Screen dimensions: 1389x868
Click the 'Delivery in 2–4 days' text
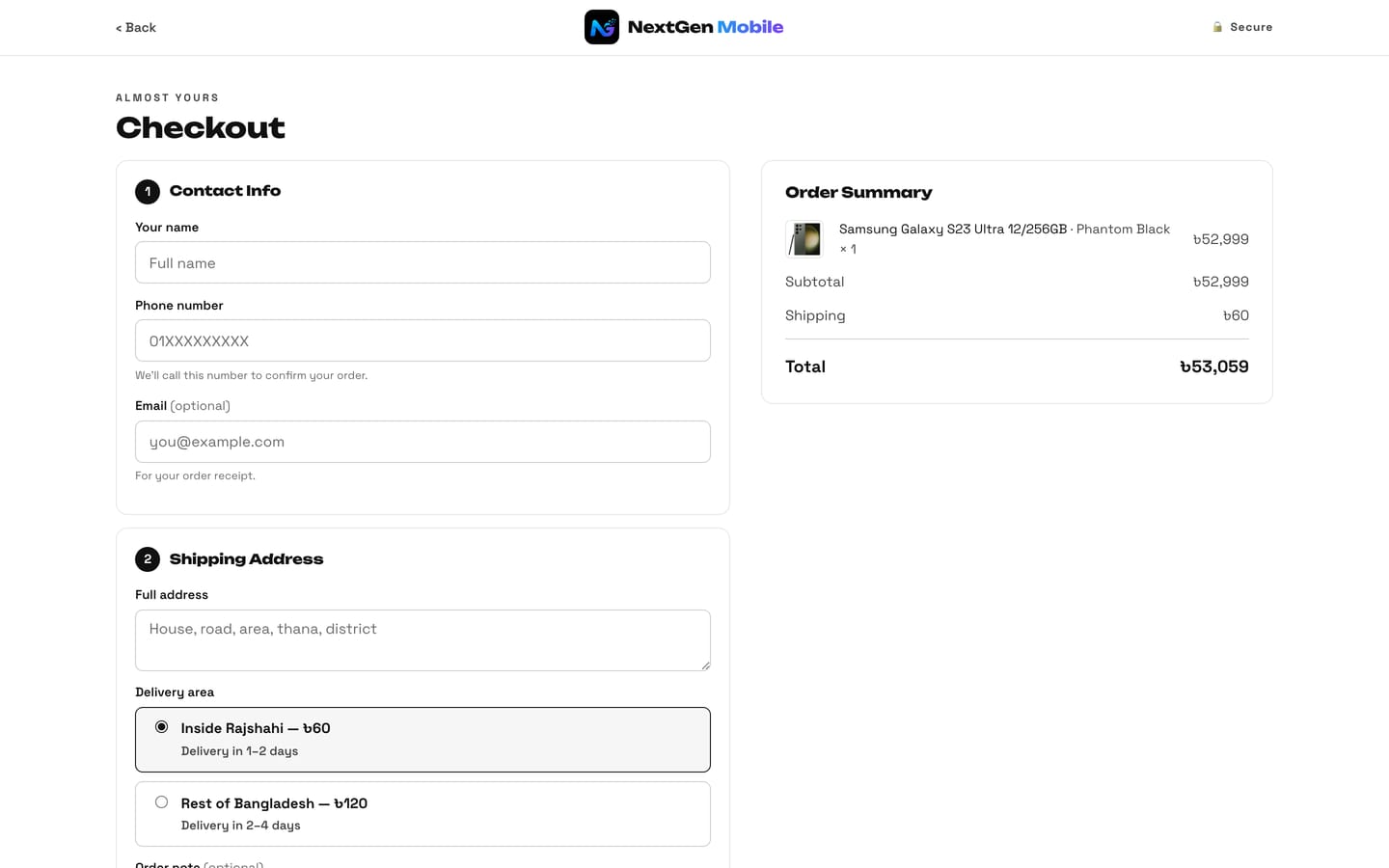(x=240, y=826)
